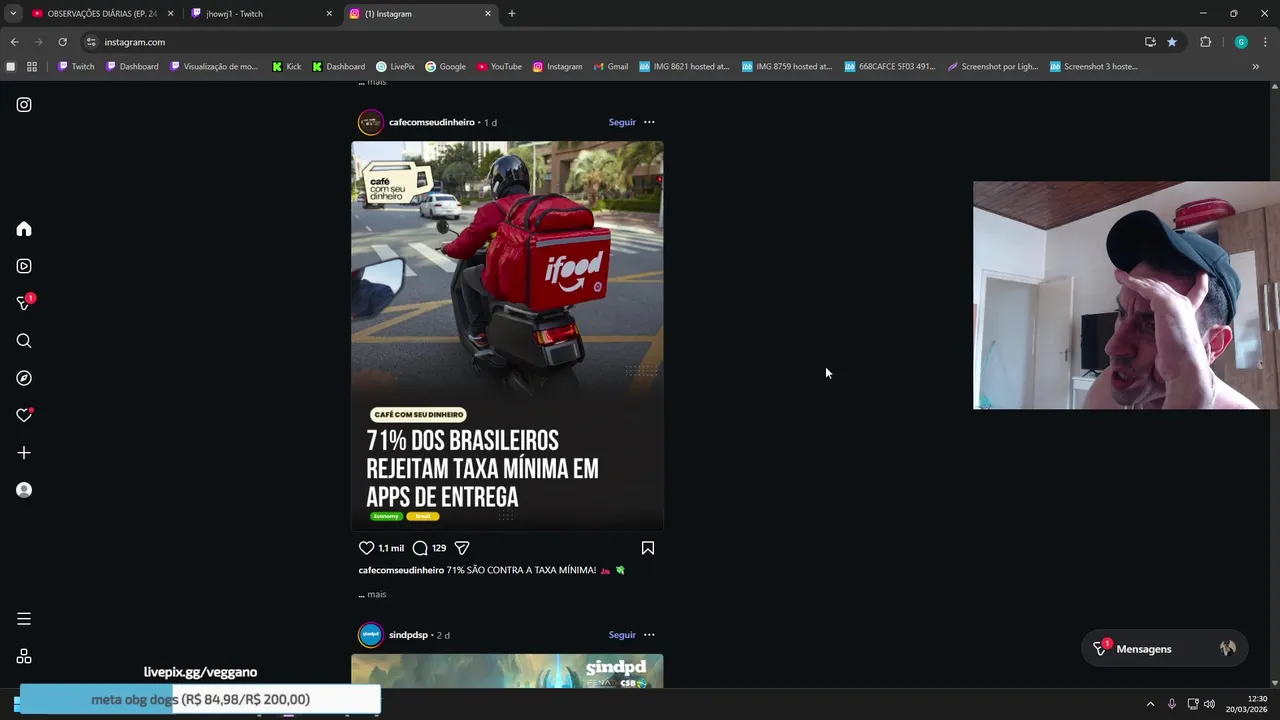Image resolution: width=1280 pixels, height=720 pixels.
Task: Click the Meta apps icon in sidebar
Action: [24, 656]
